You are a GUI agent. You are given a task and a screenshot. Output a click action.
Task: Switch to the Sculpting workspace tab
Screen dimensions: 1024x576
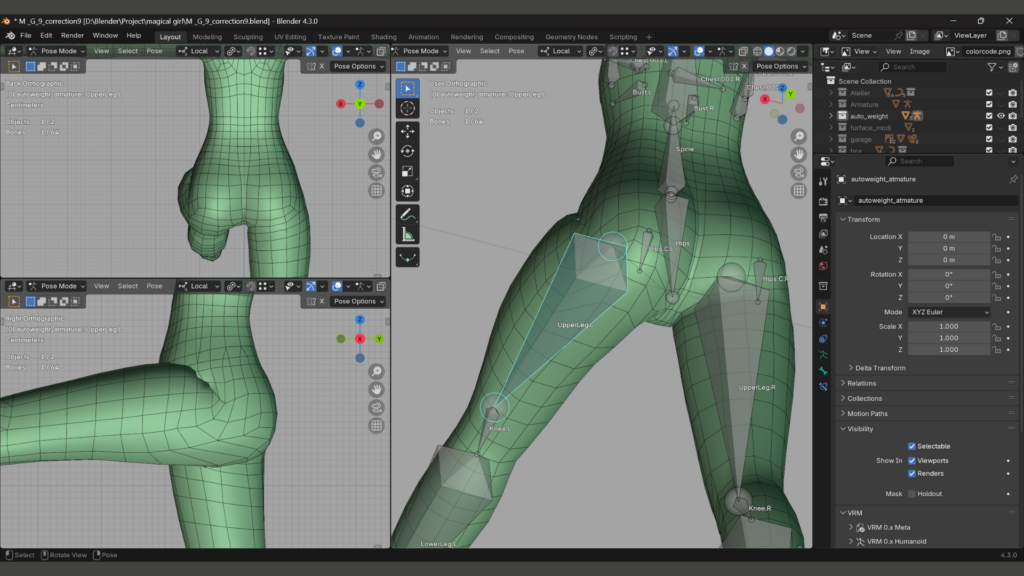pyautogui.click(x=248, y=37)
